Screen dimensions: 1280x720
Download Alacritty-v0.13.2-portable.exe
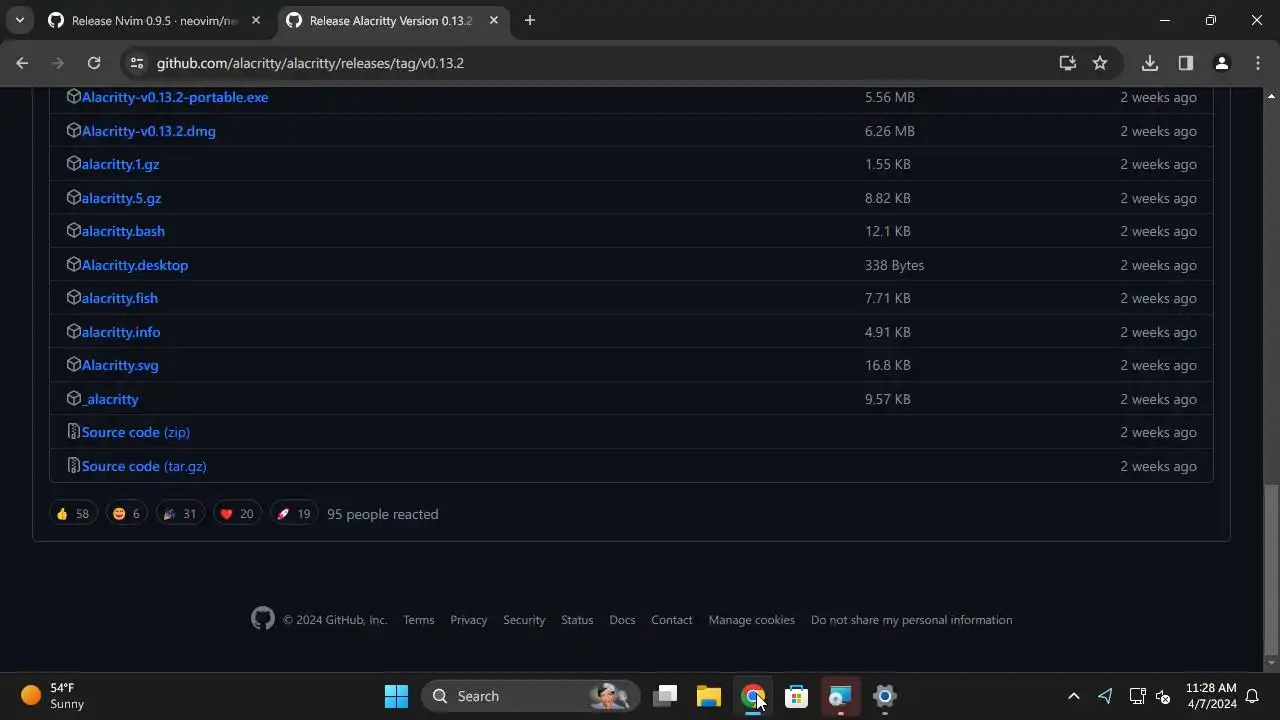pos(175,97)
